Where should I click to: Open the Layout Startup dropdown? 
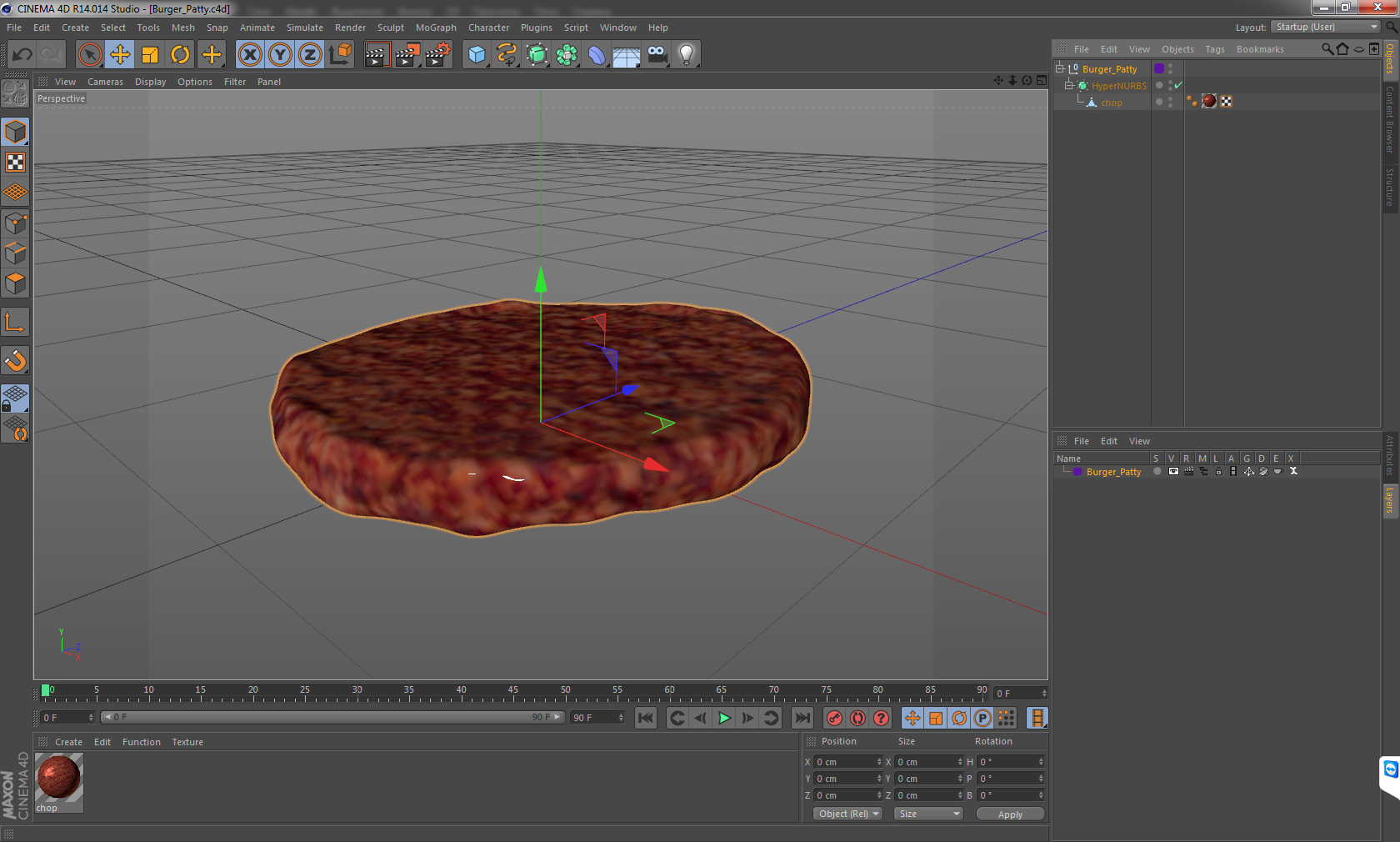coord(1326,27)
